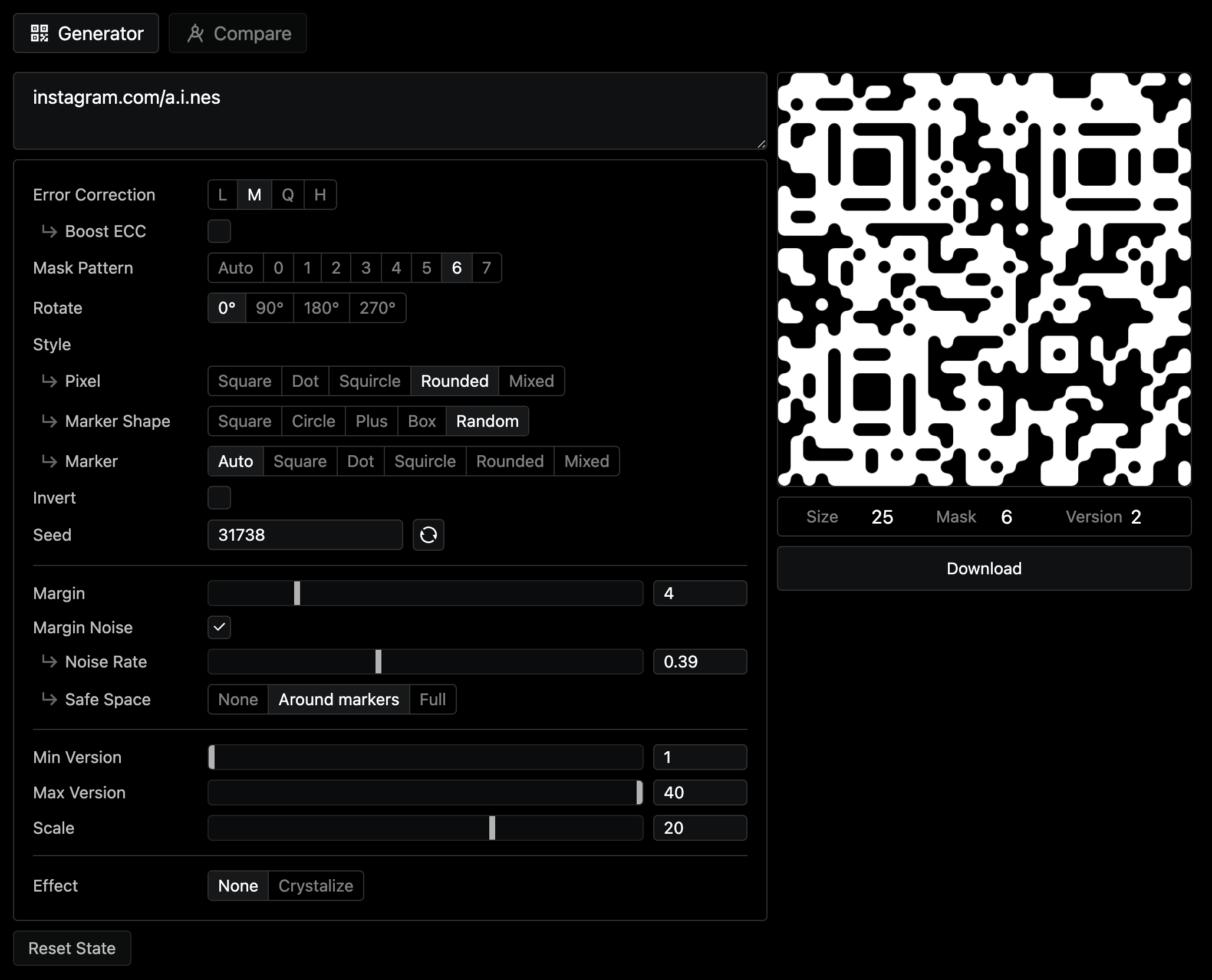1212x980 pixels.
Task: Toggle the Invert checkbox on
Action: 219,498
